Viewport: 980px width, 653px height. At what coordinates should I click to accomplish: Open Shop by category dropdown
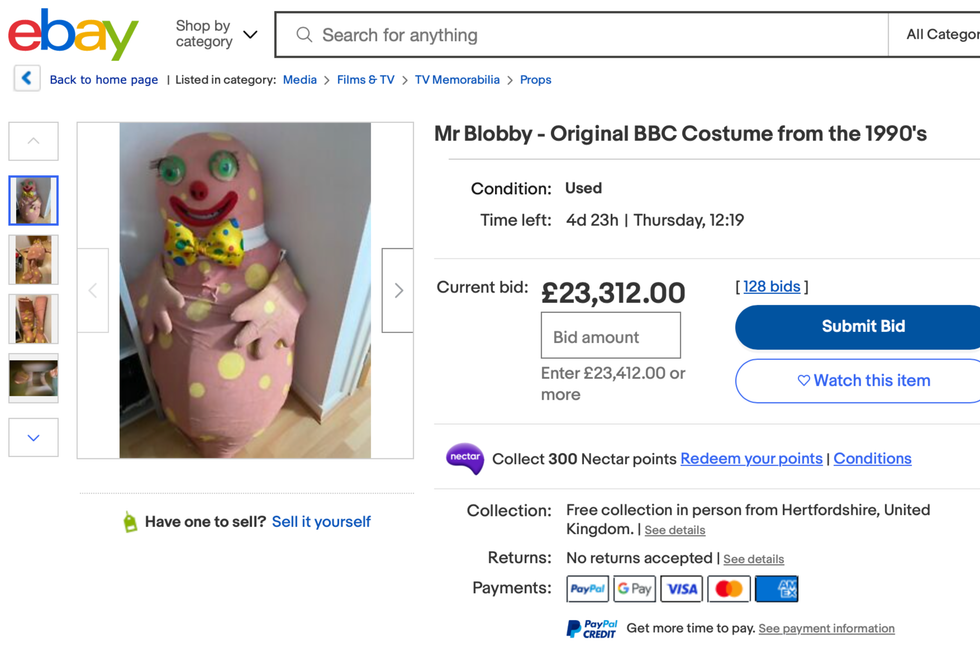coord(215,34)
